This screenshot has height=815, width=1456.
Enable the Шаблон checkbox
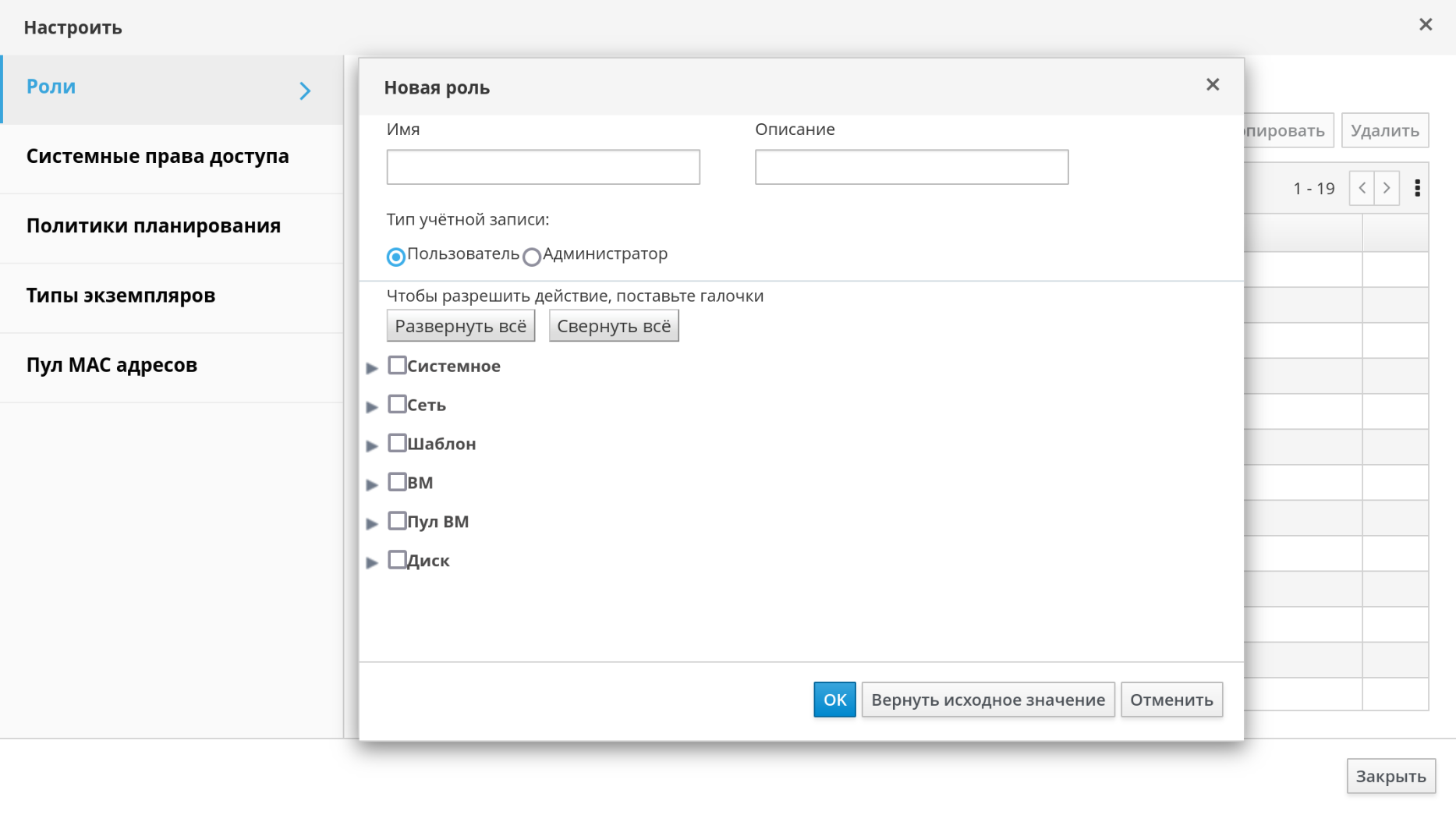click(397, 443)
